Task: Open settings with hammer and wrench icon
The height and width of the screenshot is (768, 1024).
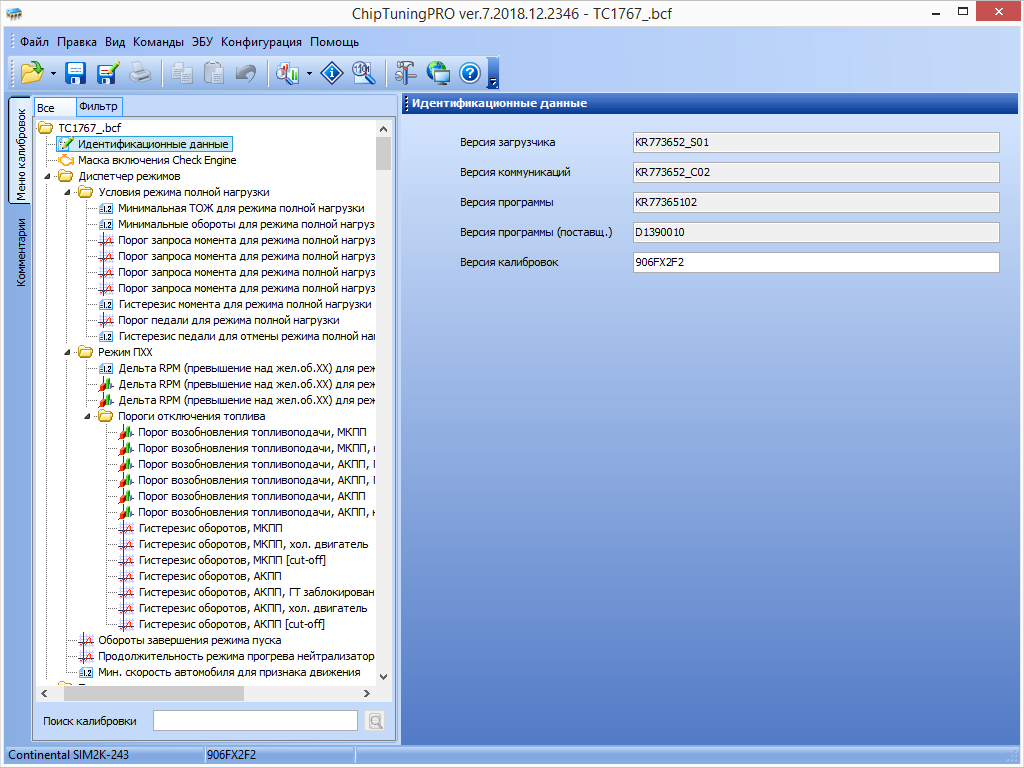Action: click(x=405, y=73)
